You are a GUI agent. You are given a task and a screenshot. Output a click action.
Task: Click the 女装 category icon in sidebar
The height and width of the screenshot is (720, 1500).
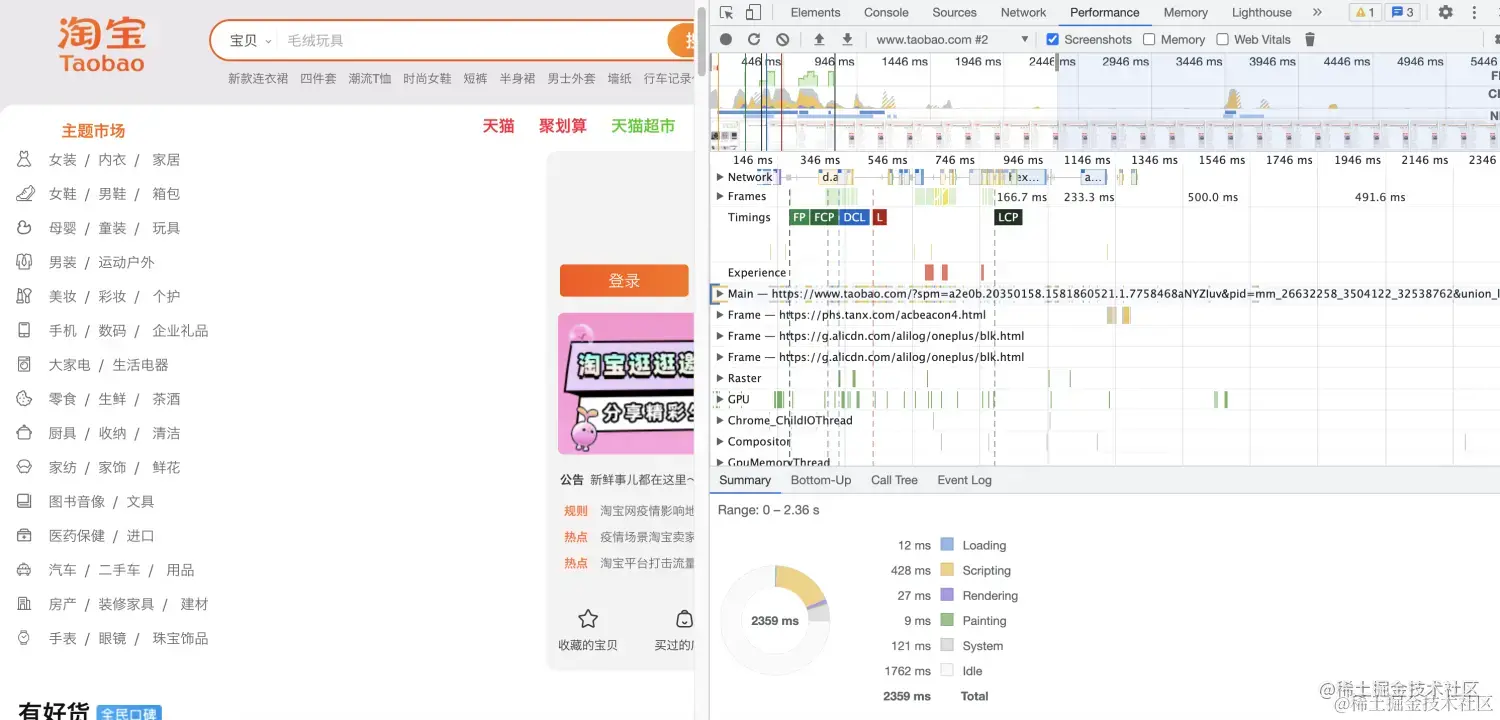pos(25,159)
